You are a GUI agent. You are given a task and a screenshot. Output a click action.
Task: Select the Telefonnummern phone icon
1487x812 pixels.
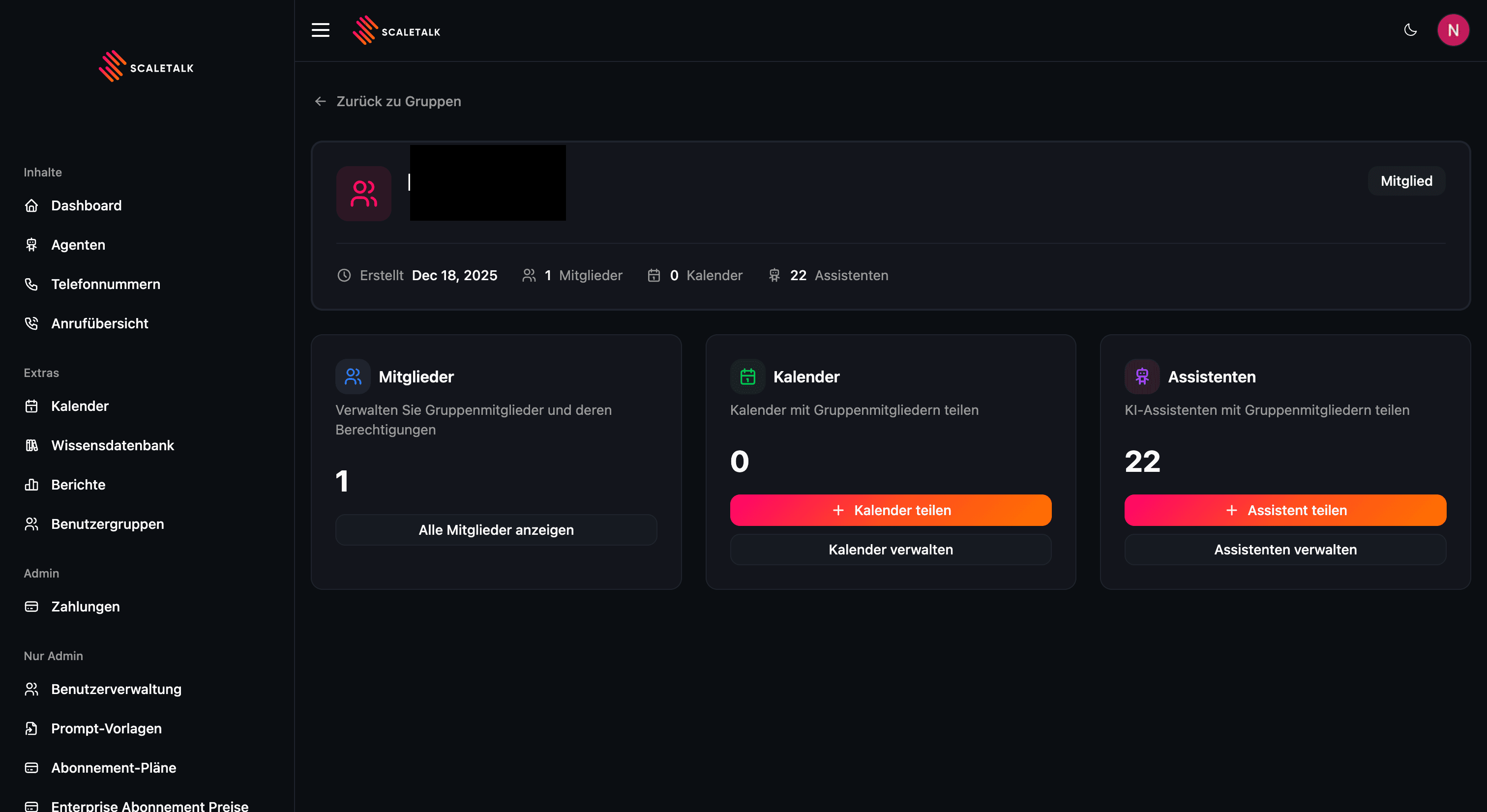click(x=32, y=284)
